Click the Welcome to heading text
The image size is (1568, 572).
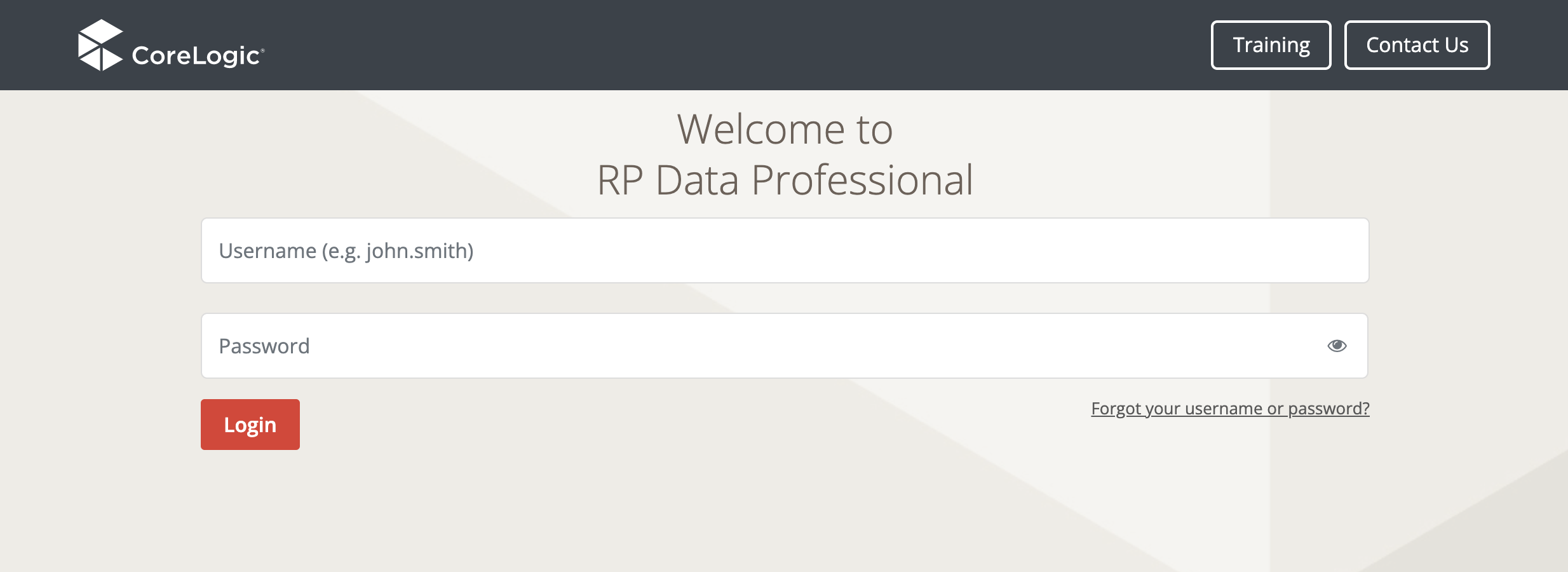point(785,129)
